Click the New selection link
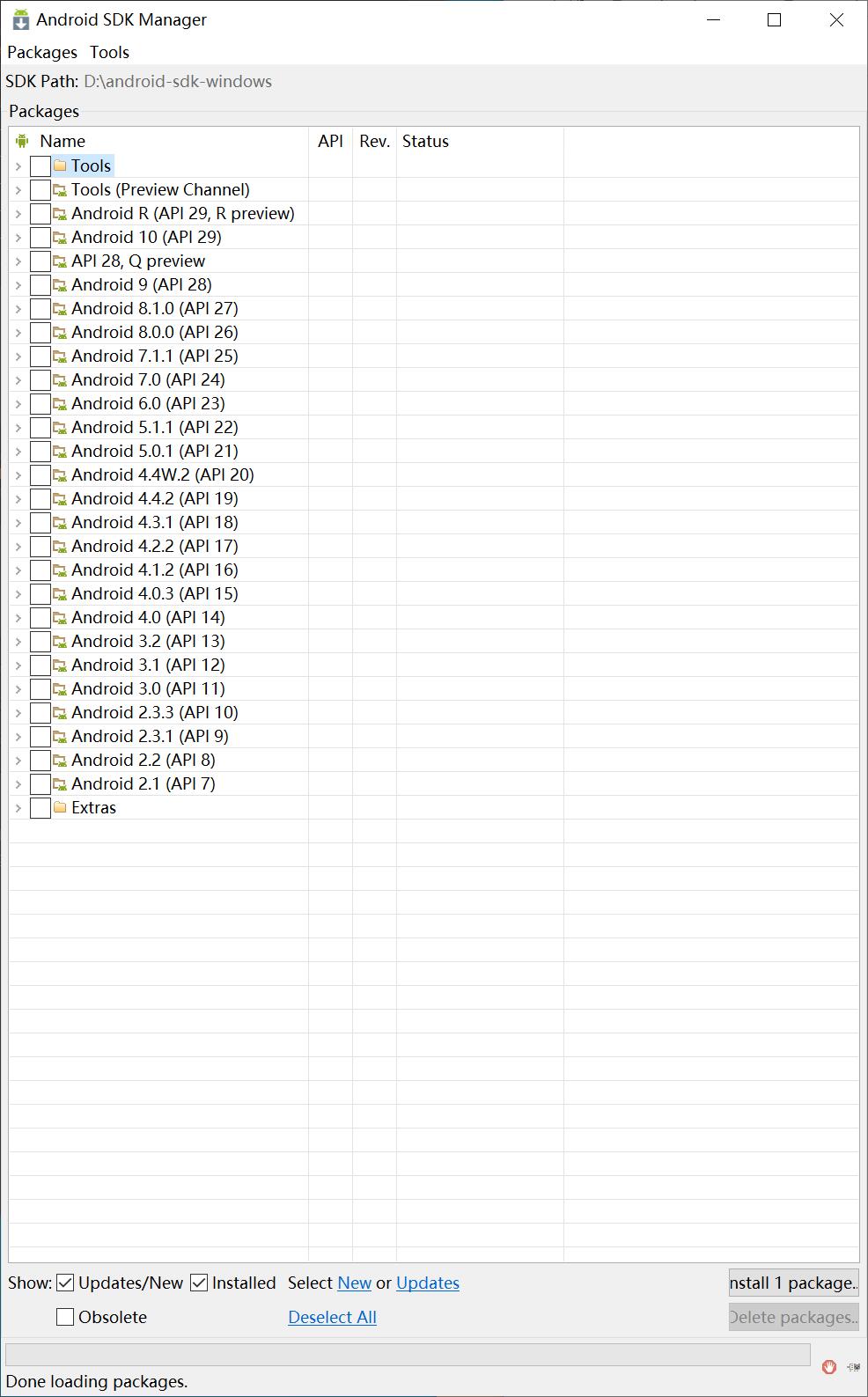The width and height of the screenshot is (868, 1397). pyautogui.click(x=355, y=1283)
